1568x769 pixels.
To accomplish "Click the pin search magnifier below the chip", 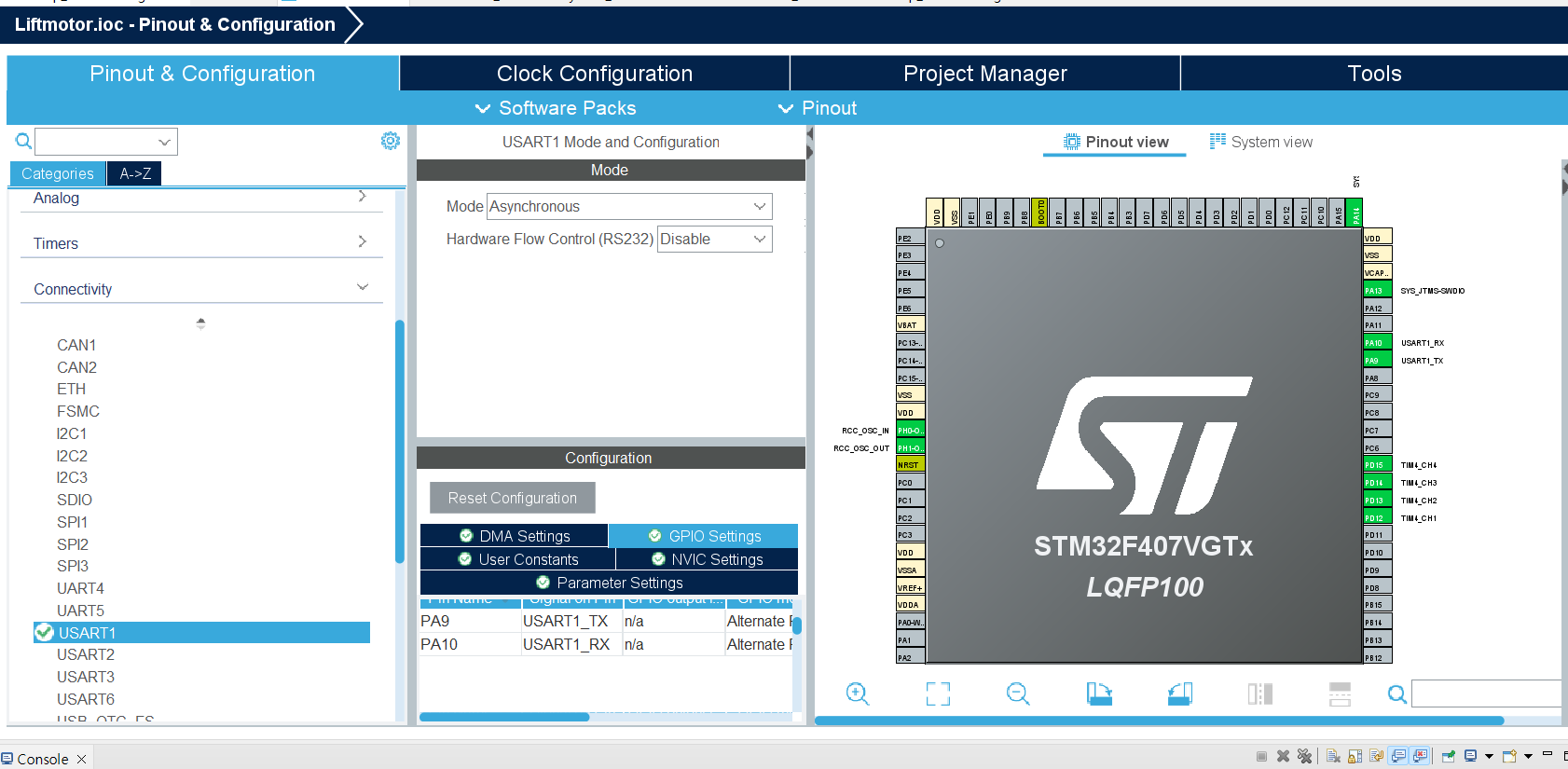I will pos(1396,694).
